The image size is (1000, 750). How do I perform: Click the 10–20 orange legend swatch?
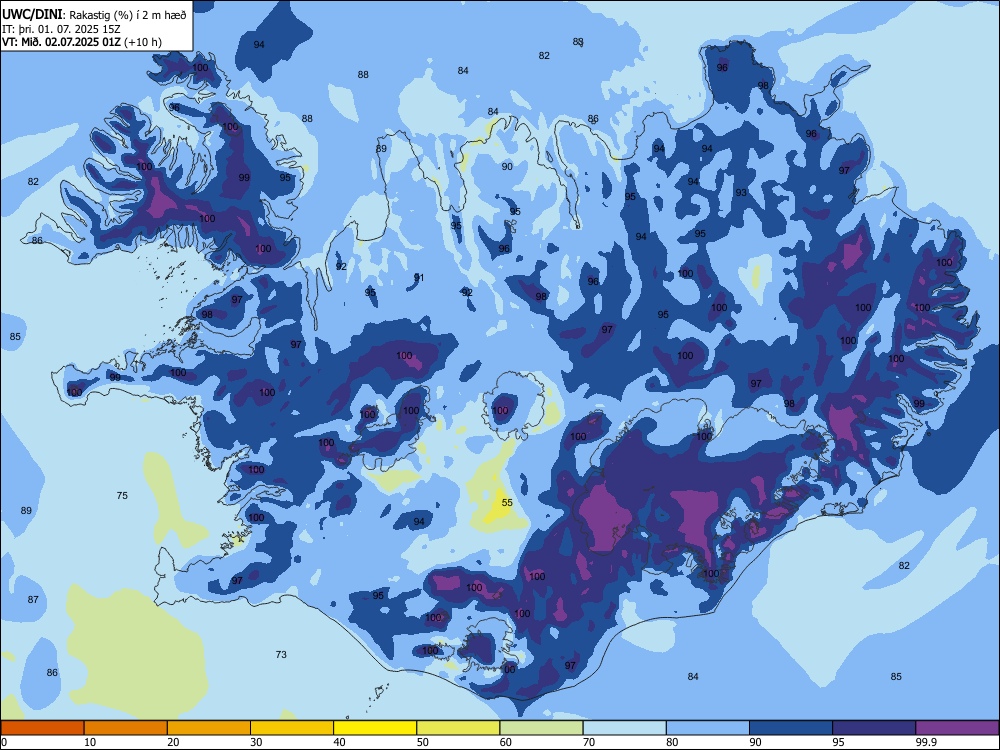click(126, 728)
